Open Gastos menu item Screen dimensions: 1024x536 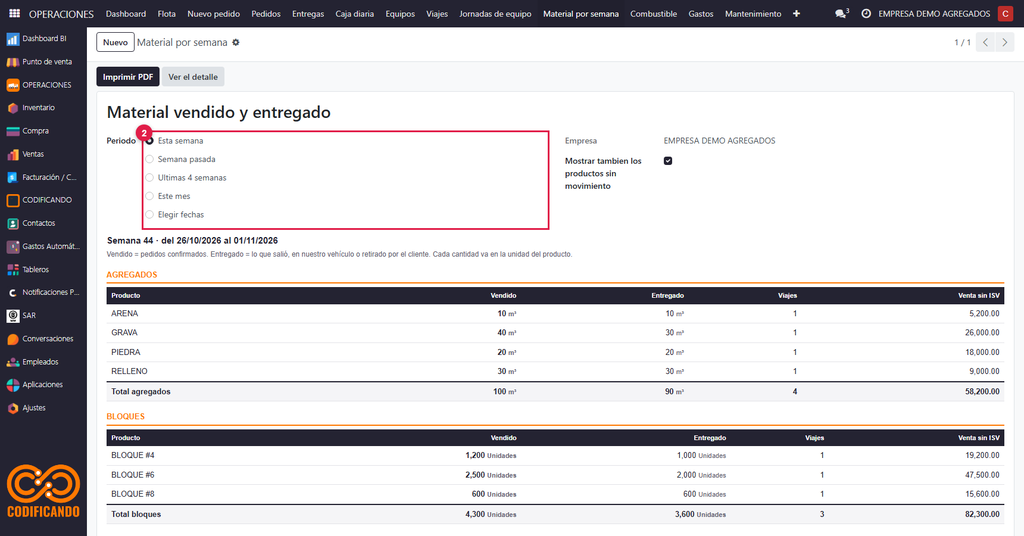click(x=701, y=14)
